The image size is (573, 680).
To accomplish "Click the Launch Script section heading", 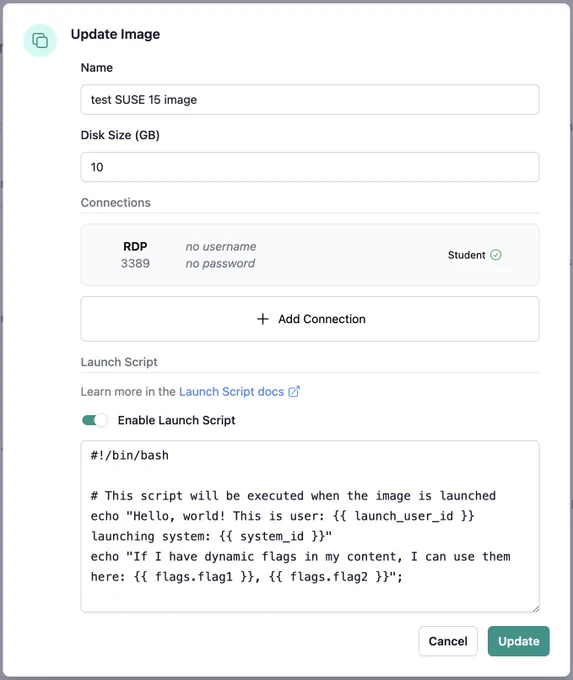I will 119,362.
